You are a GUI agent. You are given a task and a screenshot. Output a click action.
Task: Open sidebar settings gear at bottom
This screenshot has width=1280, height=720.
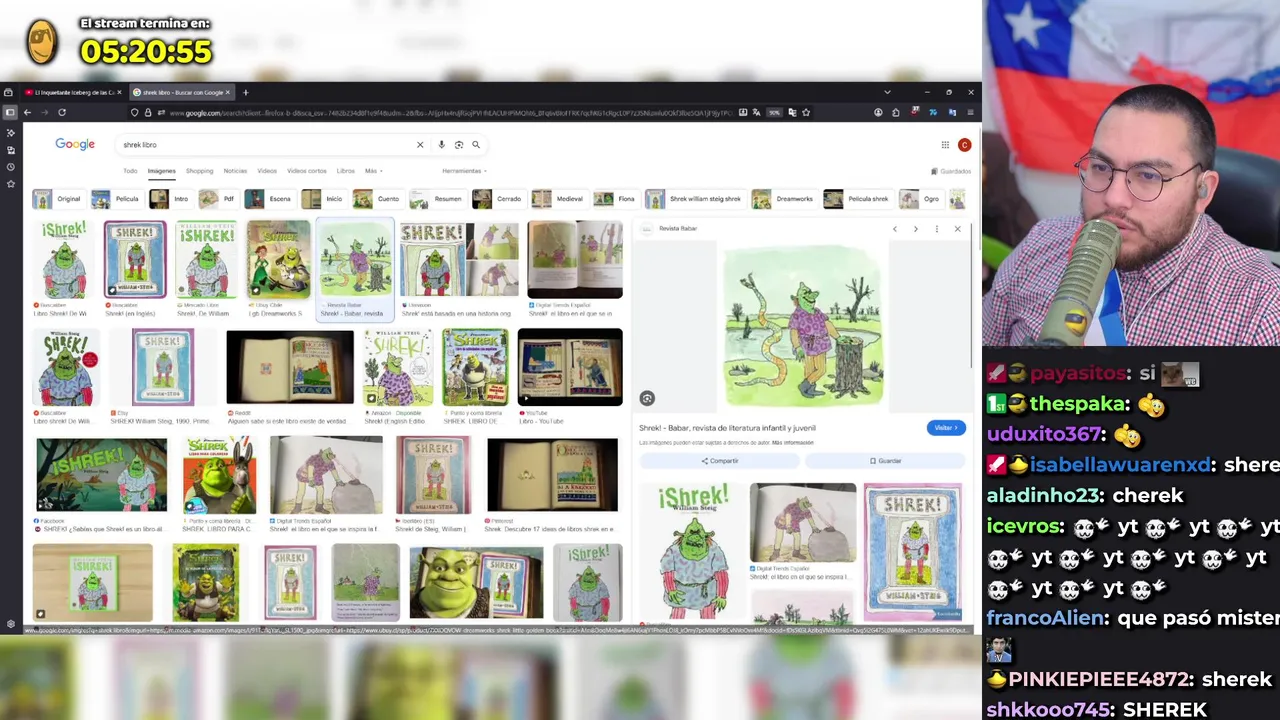[x=10, y=625]
